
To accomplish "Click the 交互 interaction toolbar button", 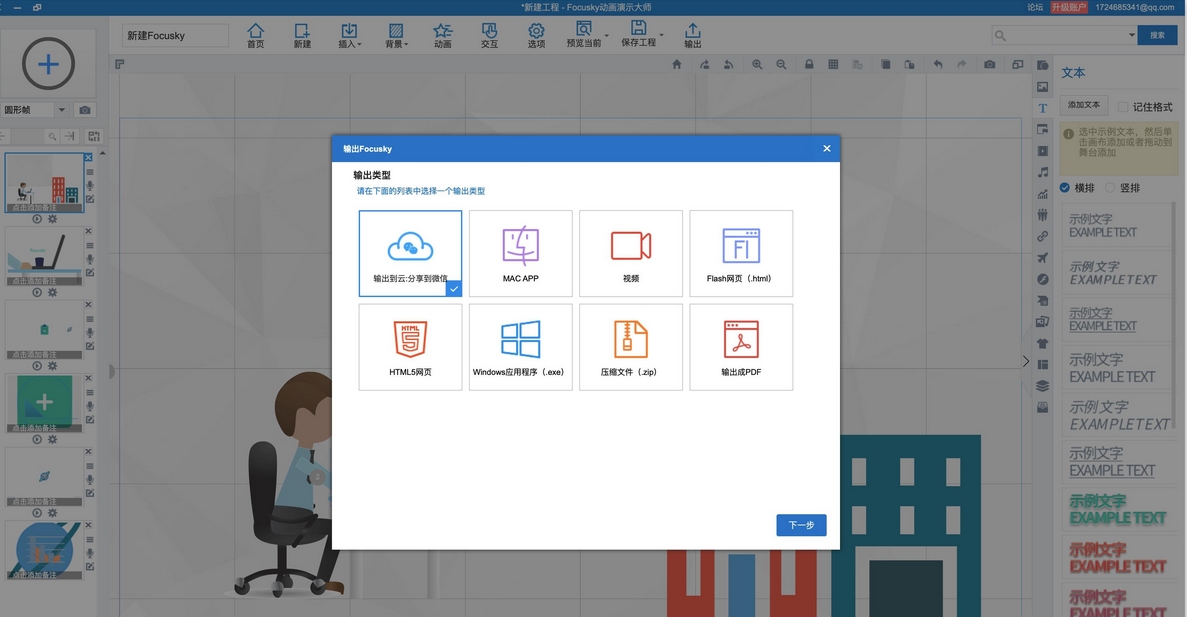I will pos(490,35).
